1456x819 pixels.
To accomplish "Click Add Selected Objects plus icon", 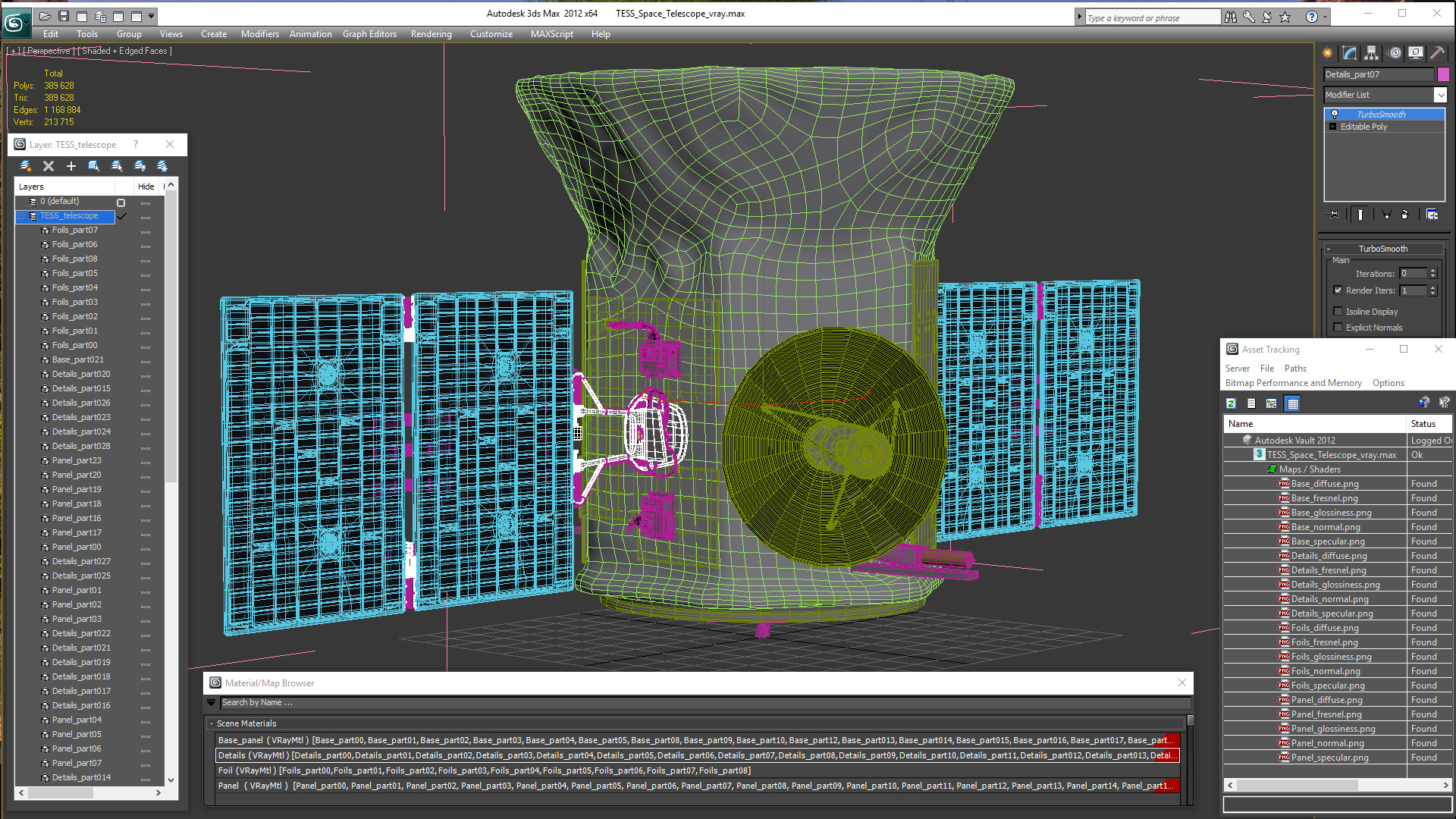I will coord(71,166).
